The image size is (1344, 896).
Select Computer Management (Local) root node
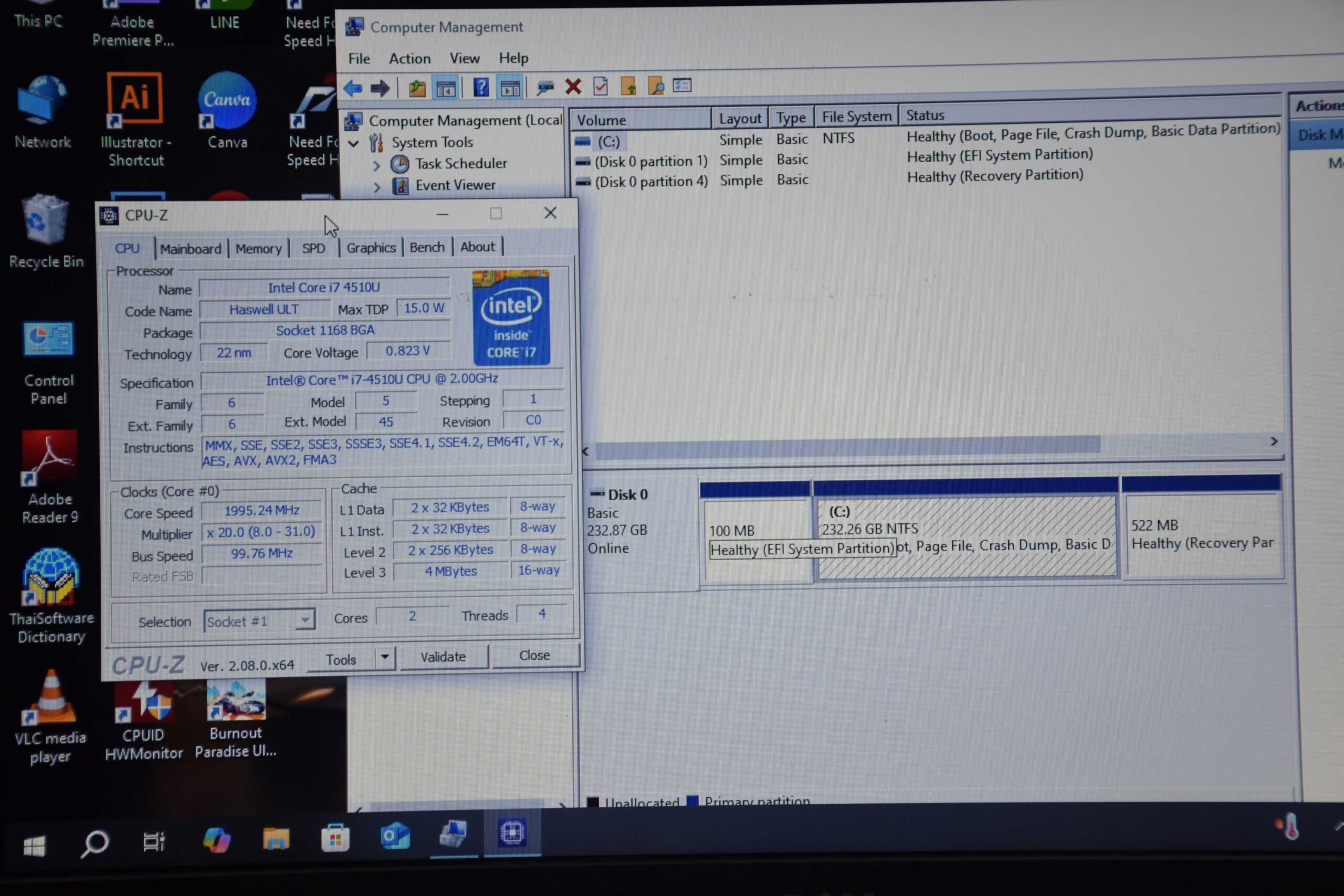coord(454,121)
